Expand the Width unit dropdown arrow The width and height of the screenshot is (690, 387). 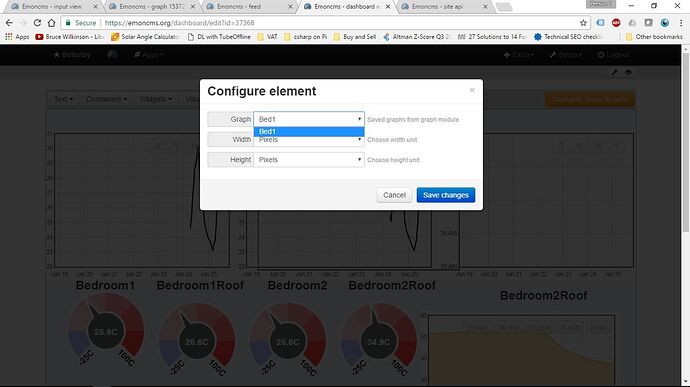tap(360, 140)
